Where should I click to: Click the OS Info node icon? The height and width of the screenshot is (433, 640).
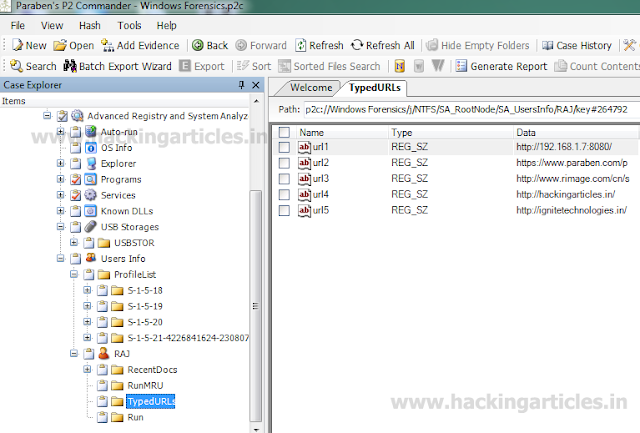[x=91, y=148]
